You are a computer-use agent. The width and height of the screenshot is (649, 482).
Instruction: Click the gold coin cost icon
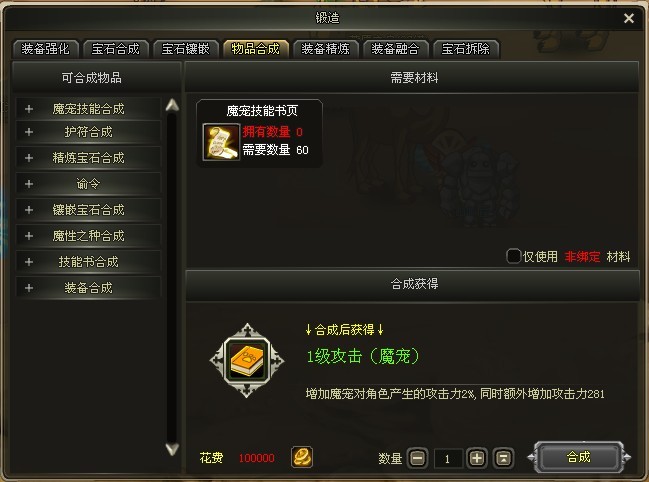[302, 457]
